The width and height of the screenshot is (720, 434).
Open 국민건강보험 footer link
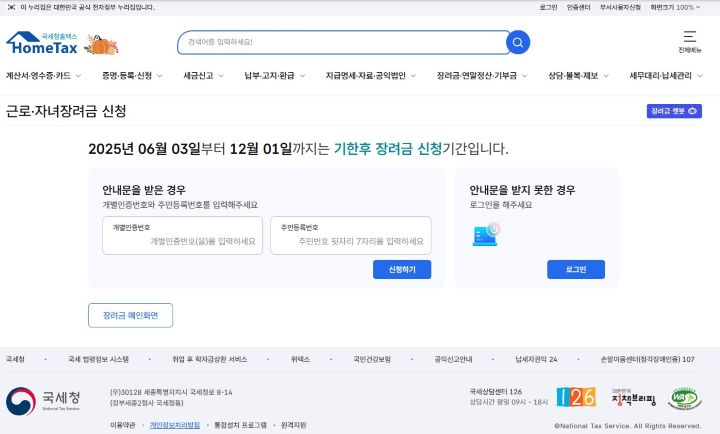372,359
